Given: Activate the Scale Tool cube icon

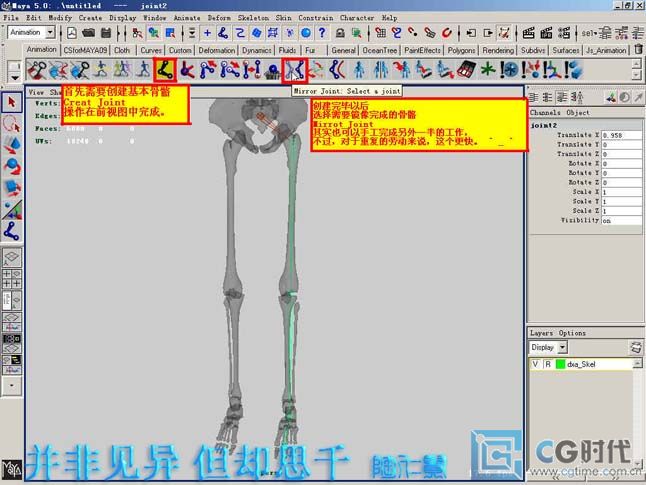Looking at the screenshot, I should click(x=12, y=187).
